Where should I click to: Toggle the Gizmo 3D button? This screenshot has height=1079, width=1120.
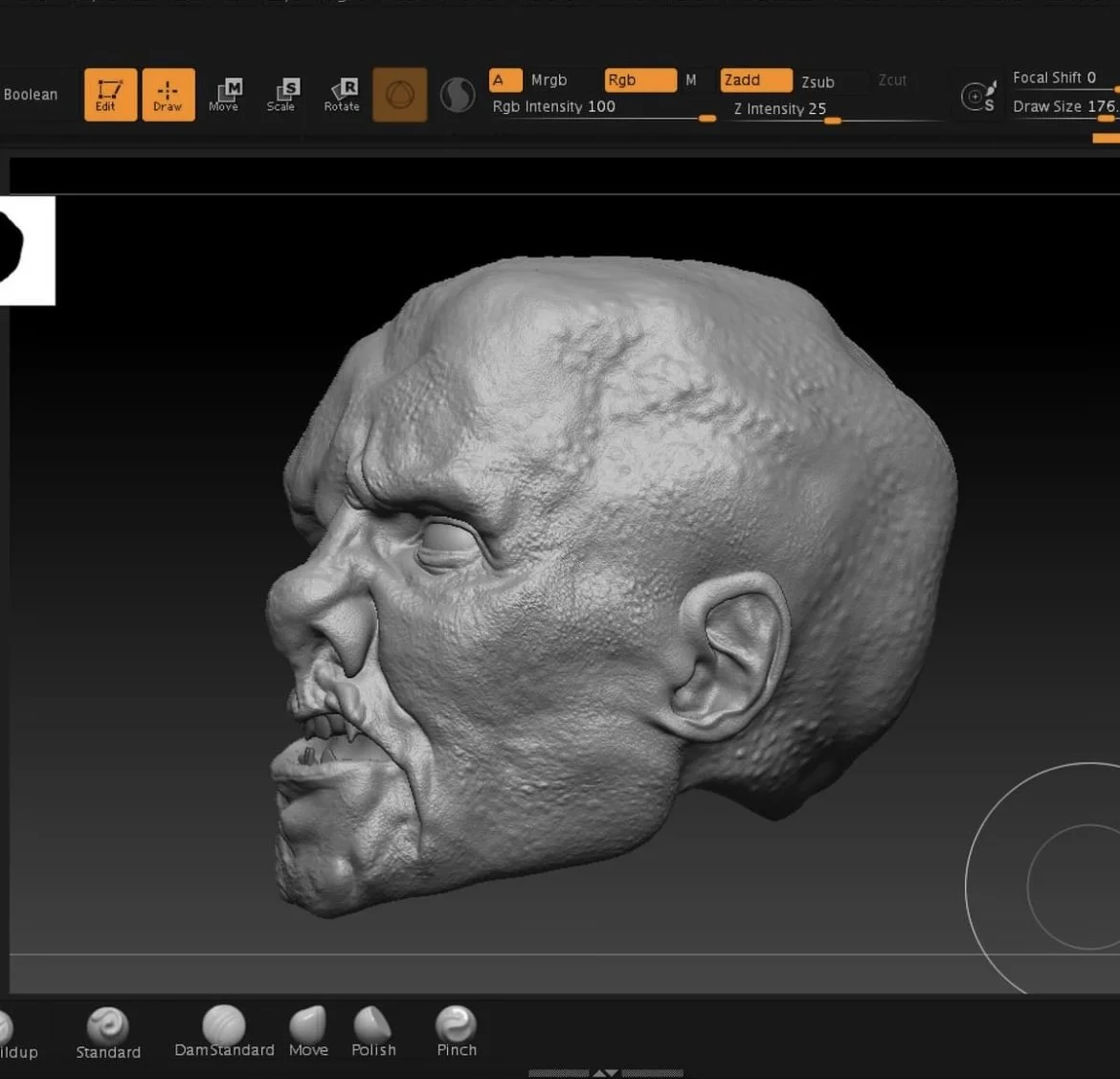[399, 95]
